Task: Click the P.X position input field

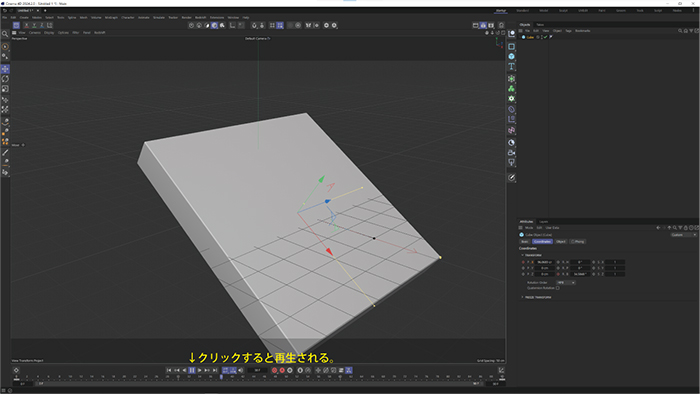Action: (545, 262)
